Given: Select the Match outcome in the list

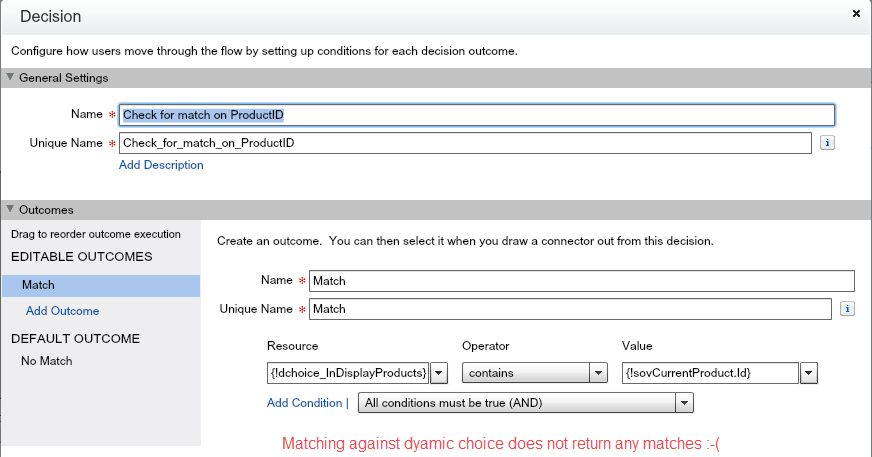Looking at the screenshot, I should click(100, 286).
